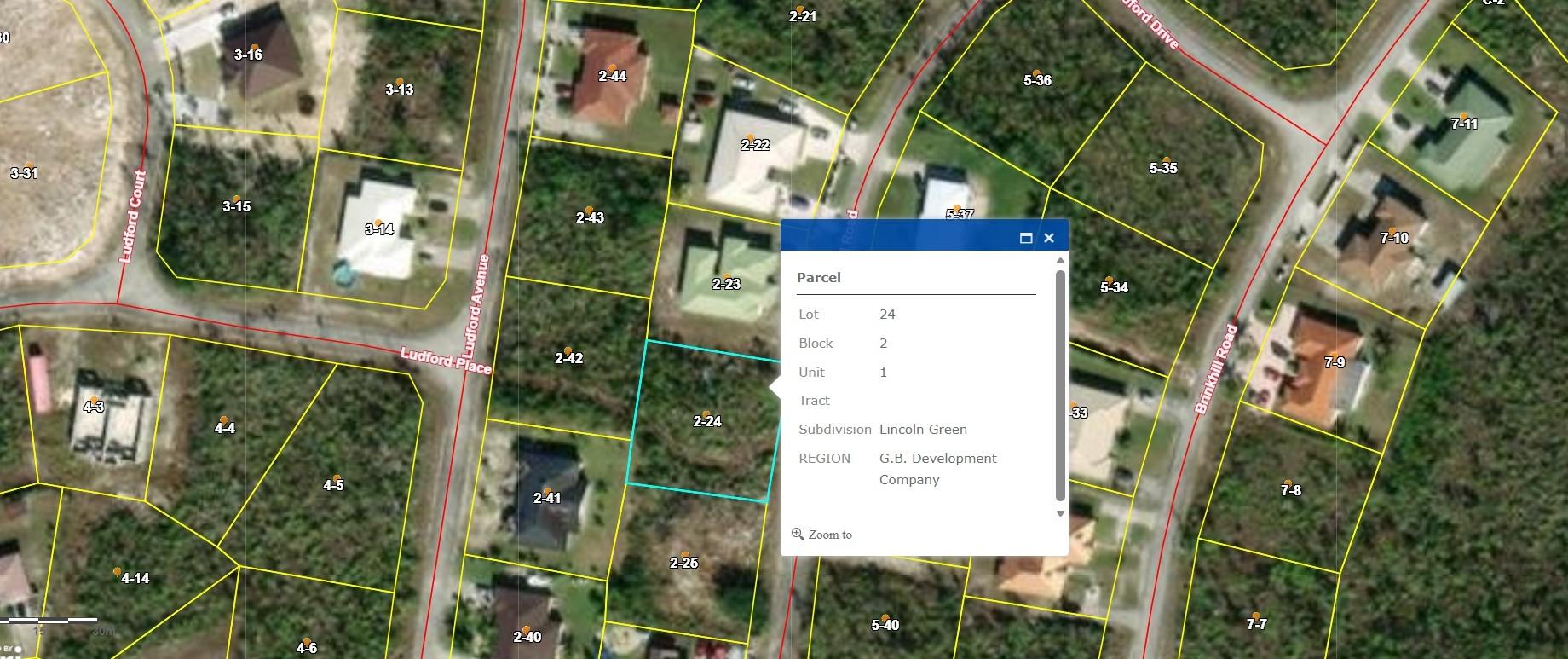Select the orange marker on parcel 2-44
This screenshot has height=659, width=1568.
tap(612, 67)
